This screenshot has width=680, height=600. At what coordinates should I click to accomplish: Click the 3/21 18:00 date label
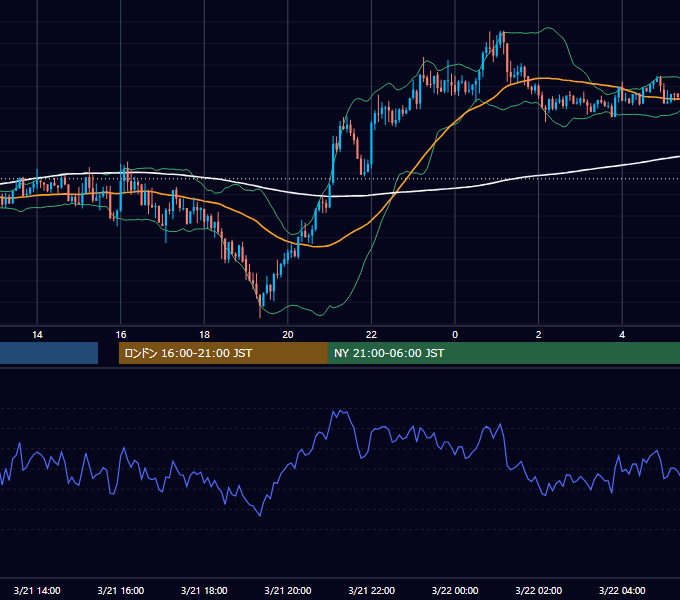point(204,590)
